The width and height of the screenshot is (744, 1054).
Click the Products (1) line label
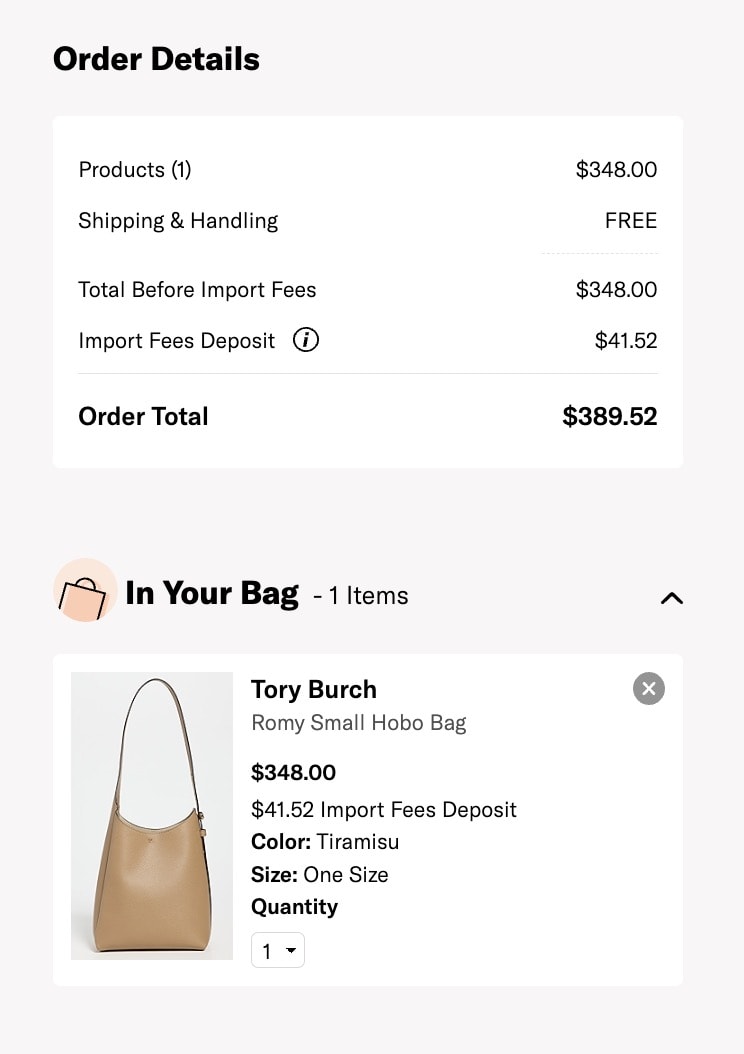point(134,169)
